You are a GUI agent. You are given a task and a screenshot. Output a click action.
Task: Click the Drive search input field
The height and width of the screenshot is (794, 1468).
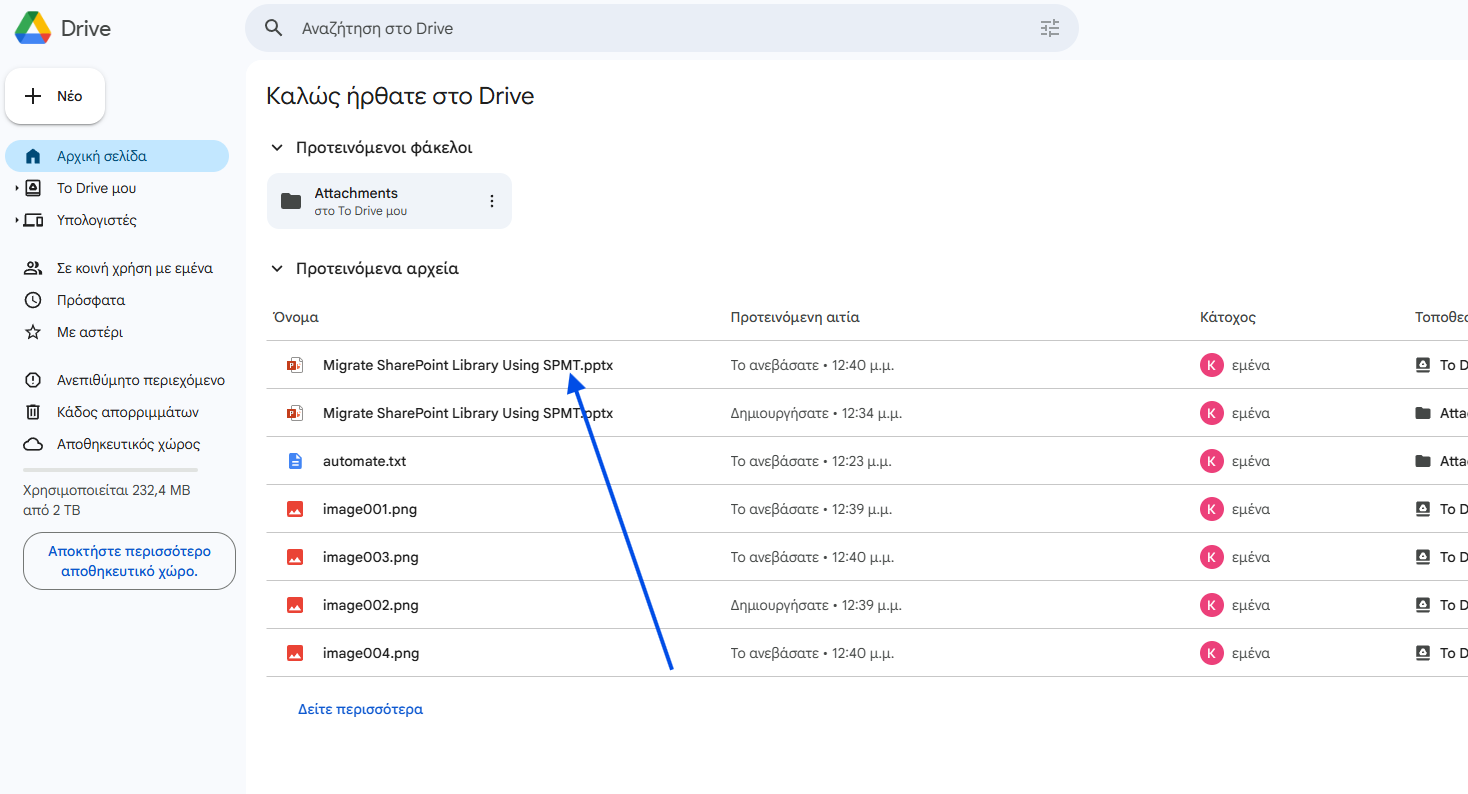pos(660,28)
